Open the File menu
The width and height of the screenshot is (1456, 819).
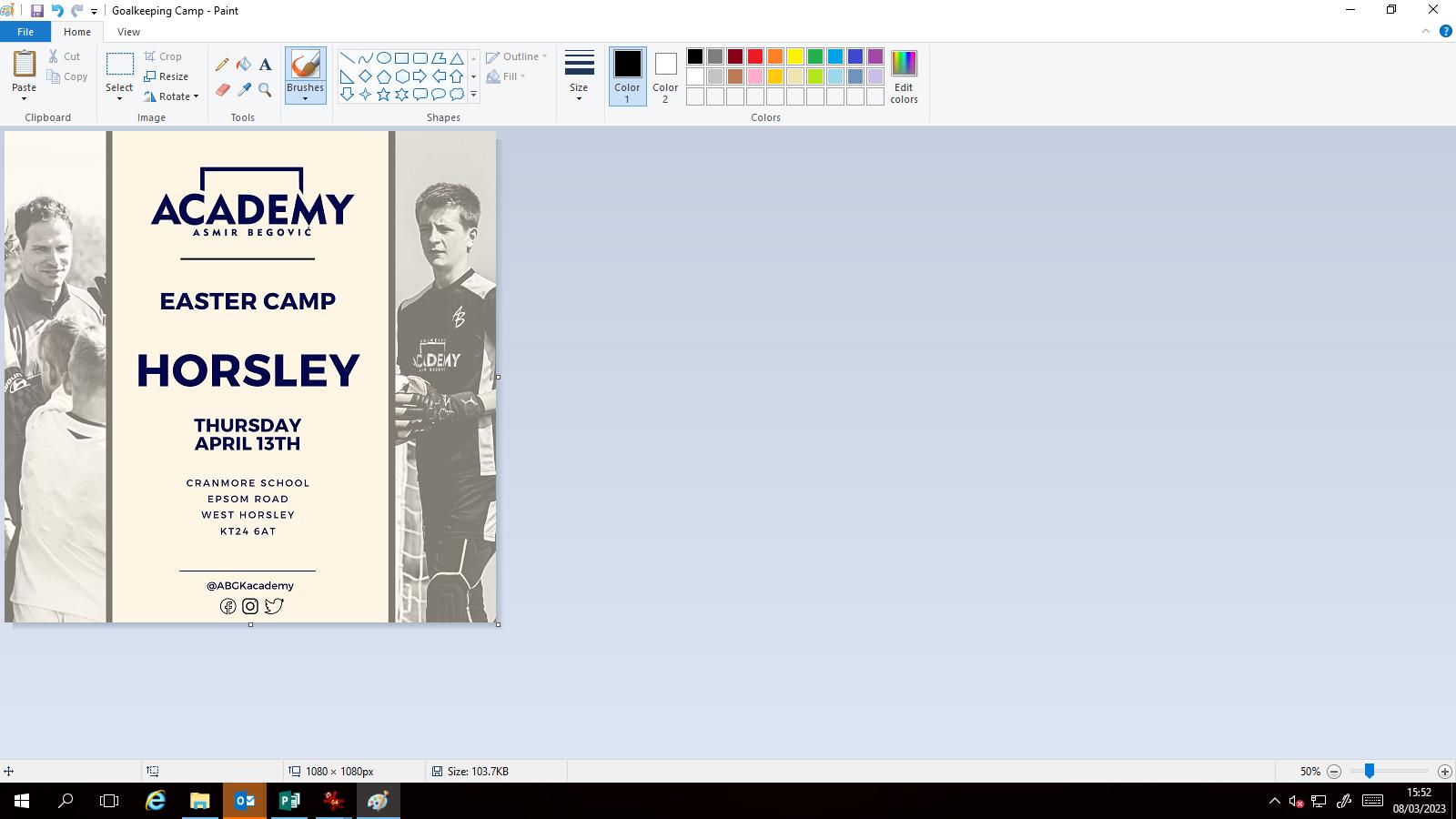point(25,32)
